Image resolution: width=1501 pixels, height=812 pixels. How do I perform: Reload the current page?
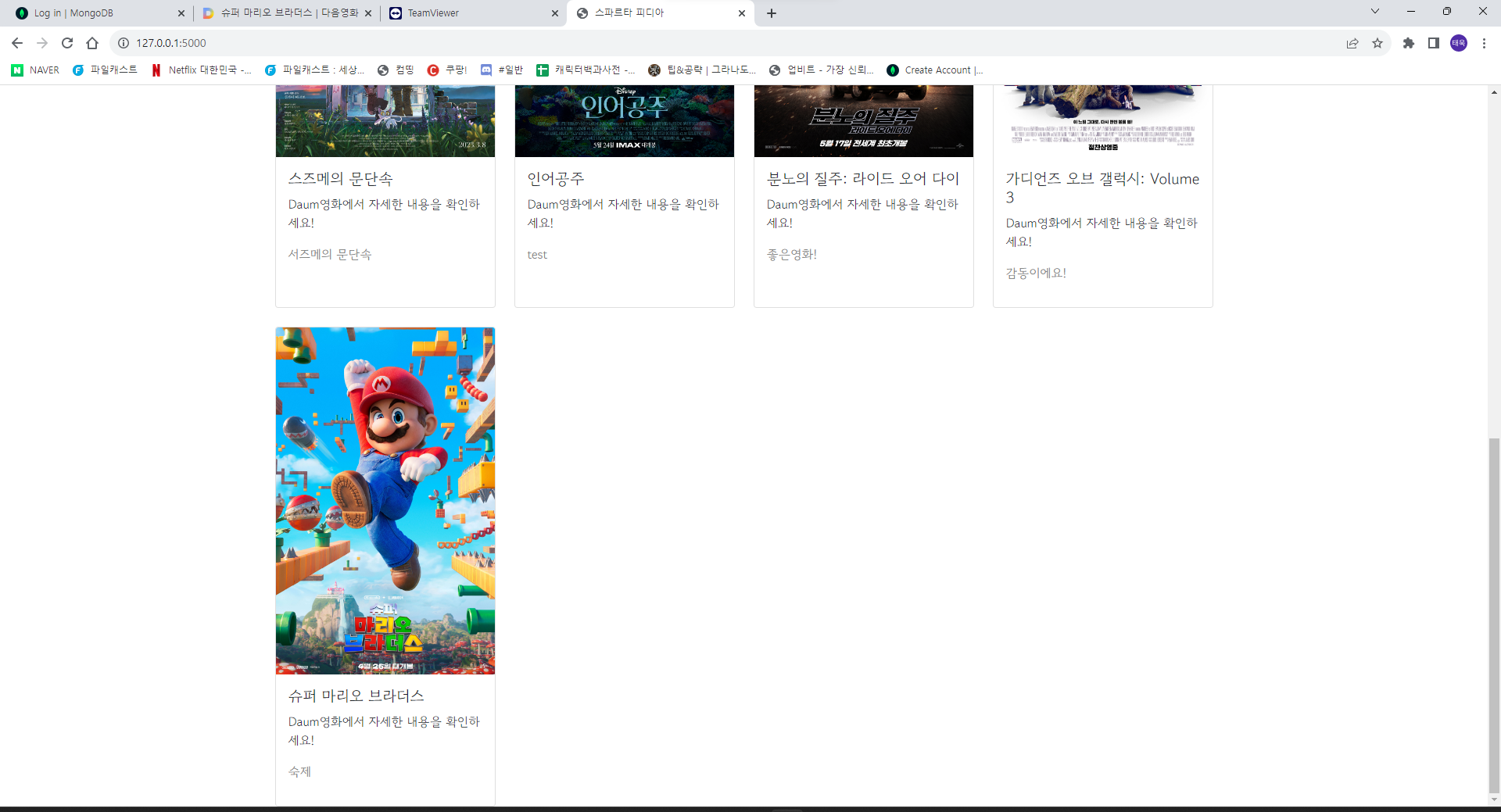pos(67,43)
